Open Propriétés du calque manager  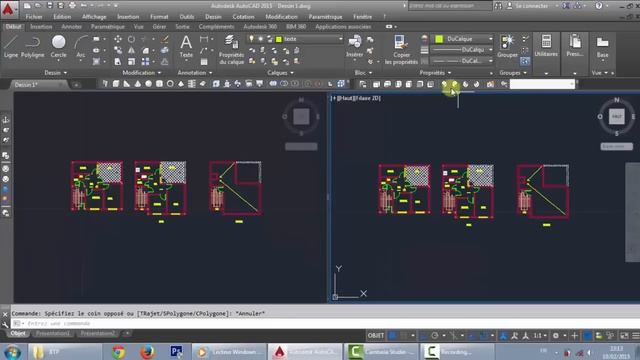231,49
